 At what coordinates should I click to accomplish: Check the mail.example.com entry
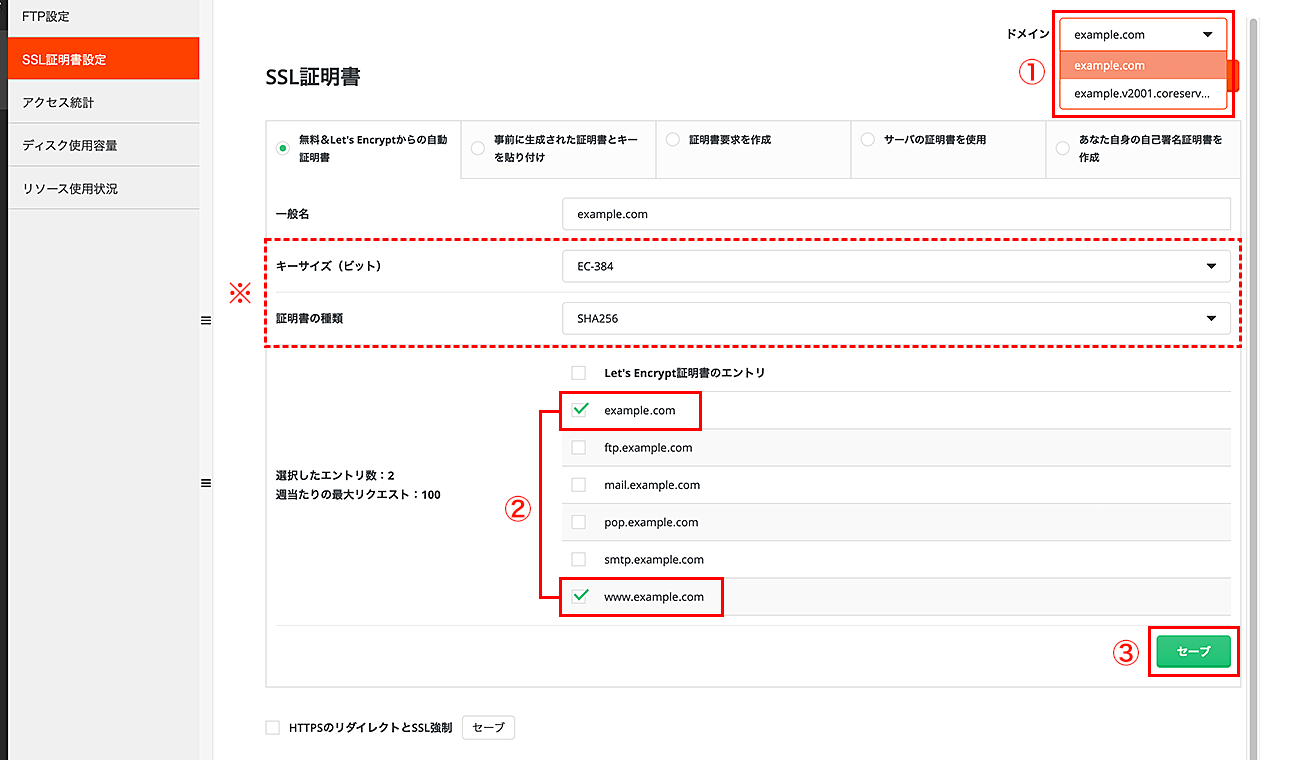coord(577,484)
